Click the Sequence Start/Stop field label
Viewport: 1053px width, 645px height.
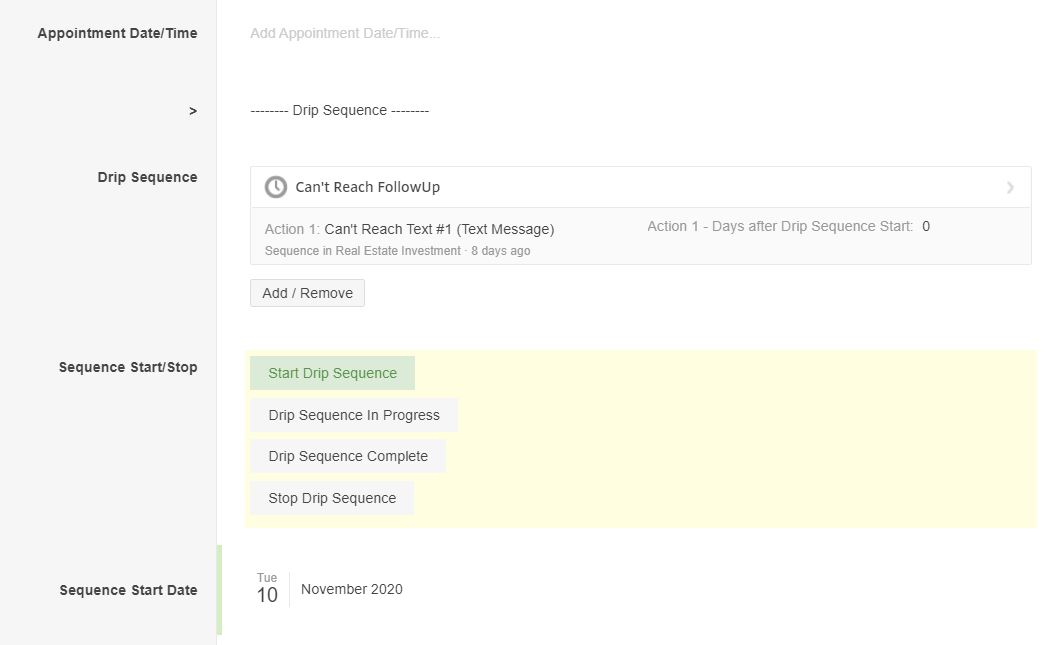coord(128,367)
